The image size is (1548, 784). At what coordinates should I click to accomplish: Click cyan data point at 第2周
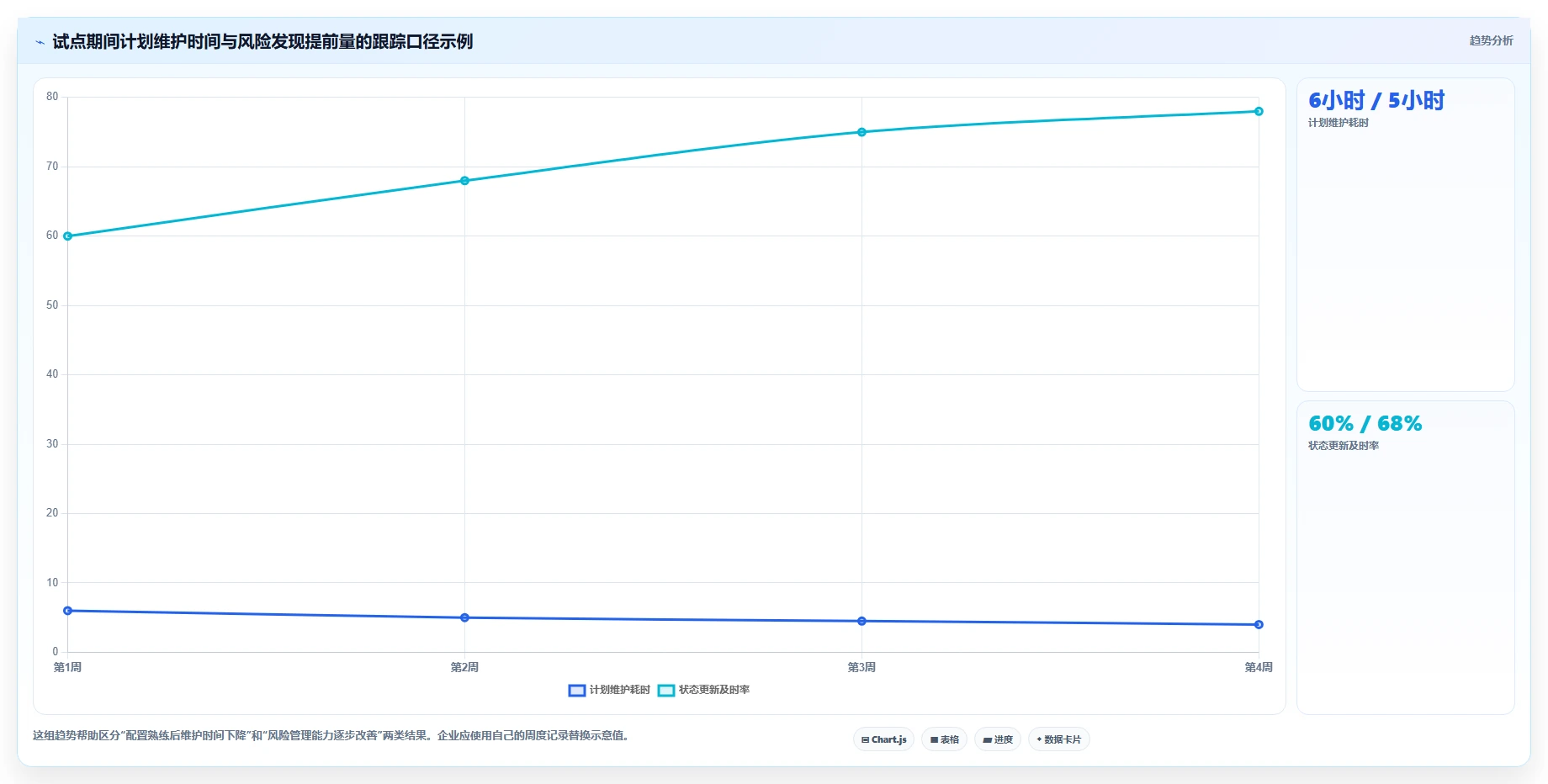[464, 181]
